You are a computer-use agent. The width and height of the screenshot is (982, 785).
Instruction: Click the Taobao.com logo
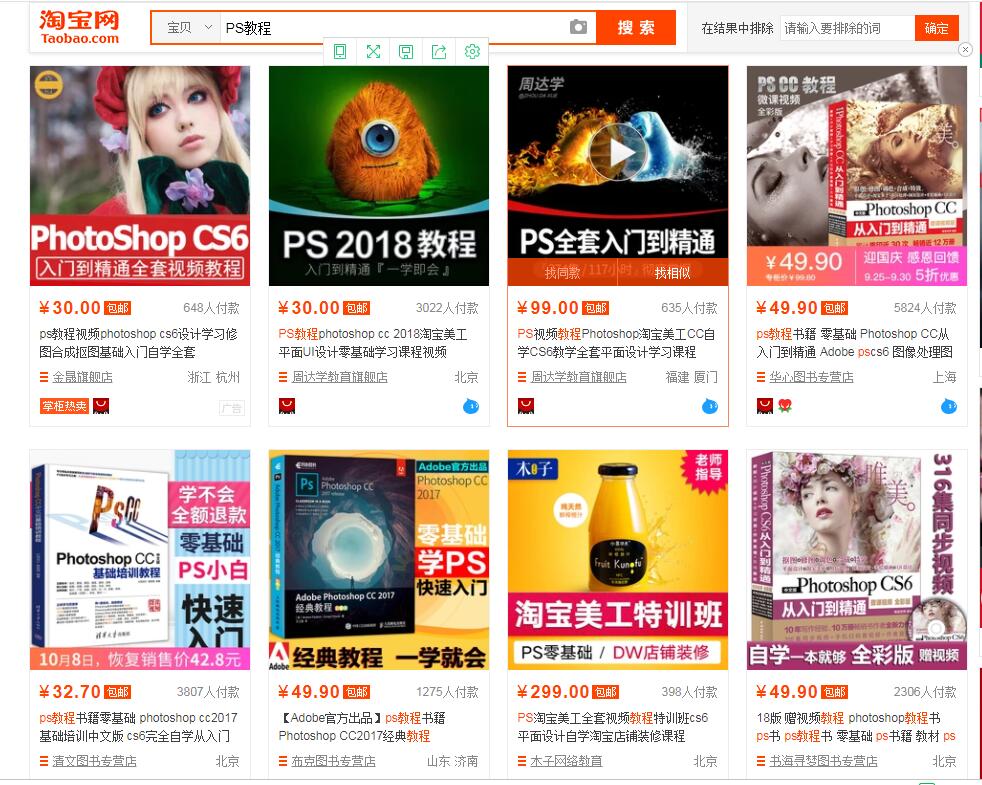(x=80, y=27)
